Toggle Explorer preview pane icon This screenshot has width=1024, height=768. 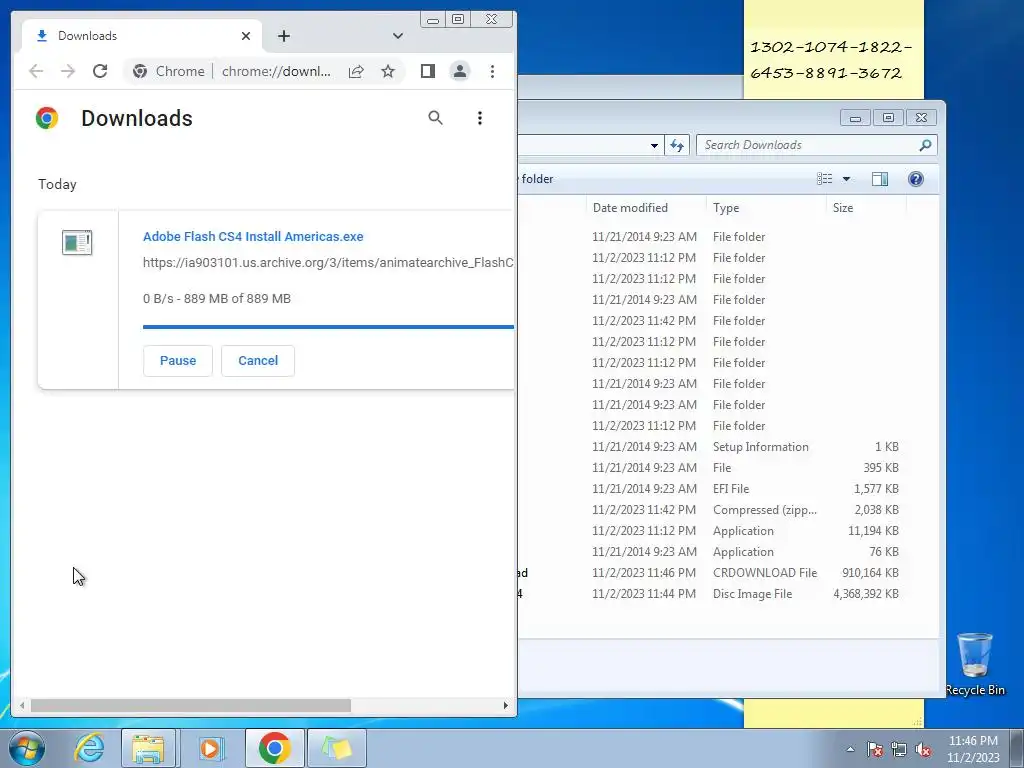tap(880, 179)
